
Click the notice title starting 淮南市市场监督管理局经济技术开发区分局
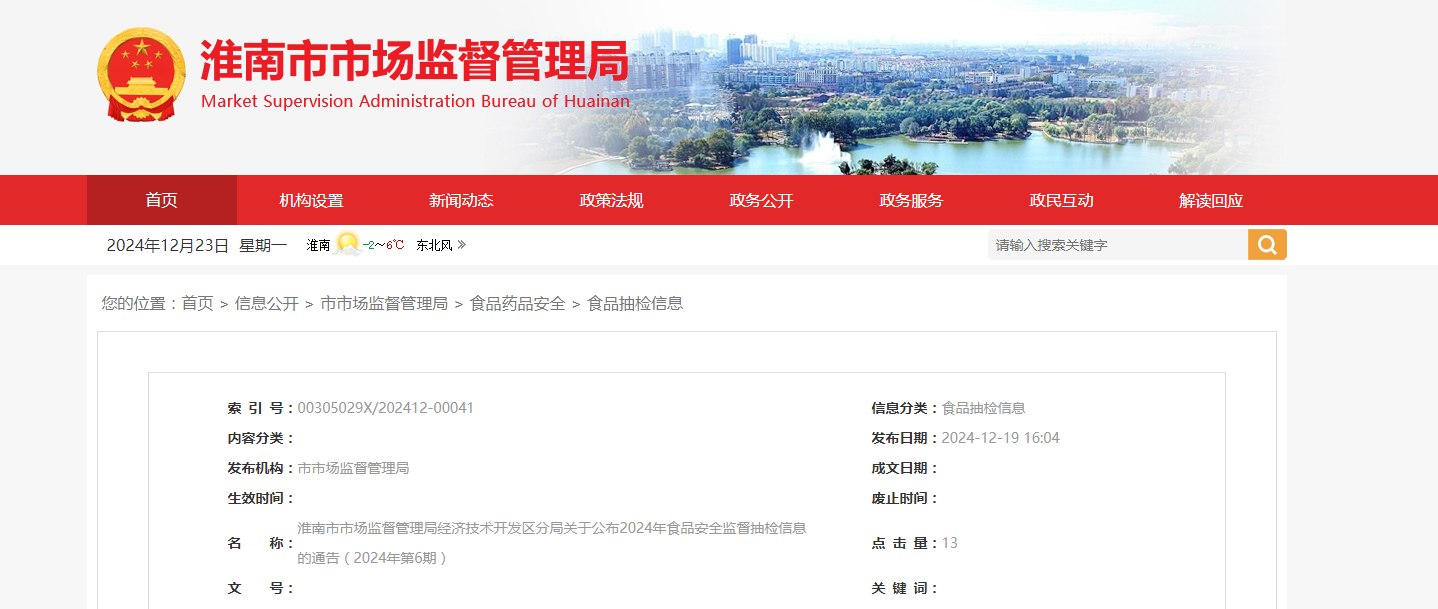[x=552, y=543]
